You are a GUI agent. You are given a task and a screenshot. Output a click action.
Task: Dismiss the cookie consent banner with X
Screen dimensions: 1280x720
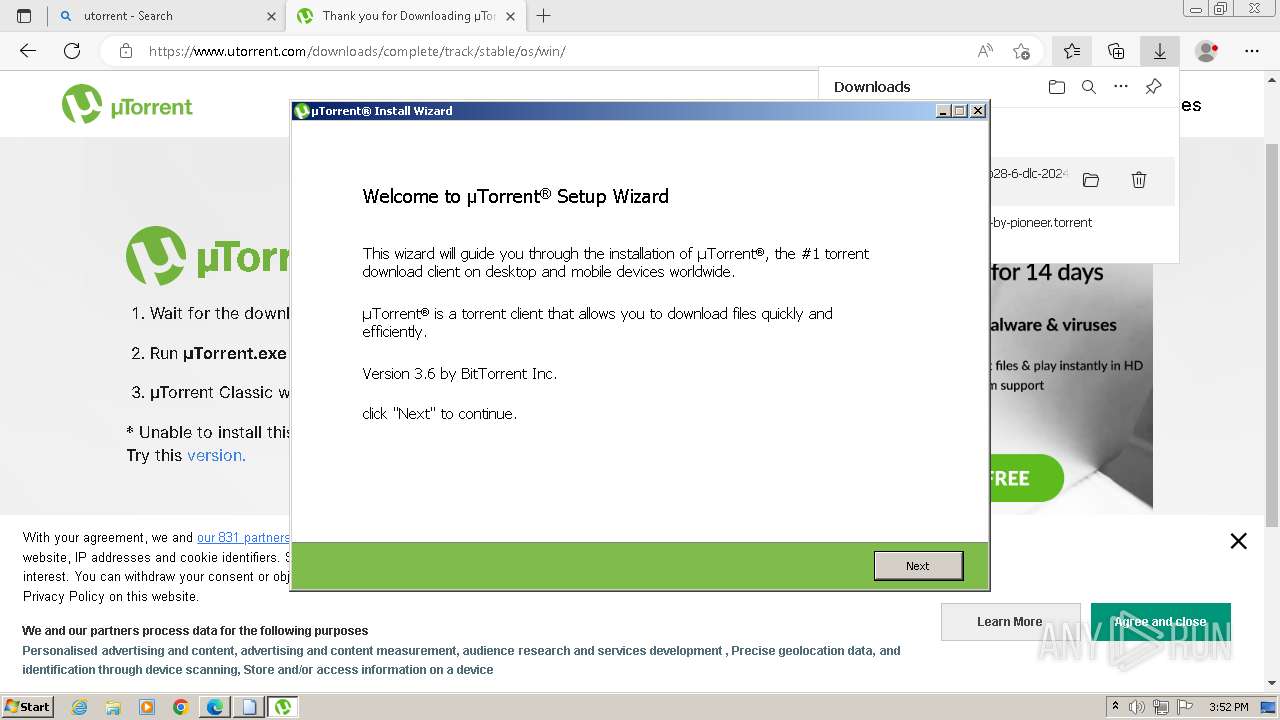(1238, 541)
